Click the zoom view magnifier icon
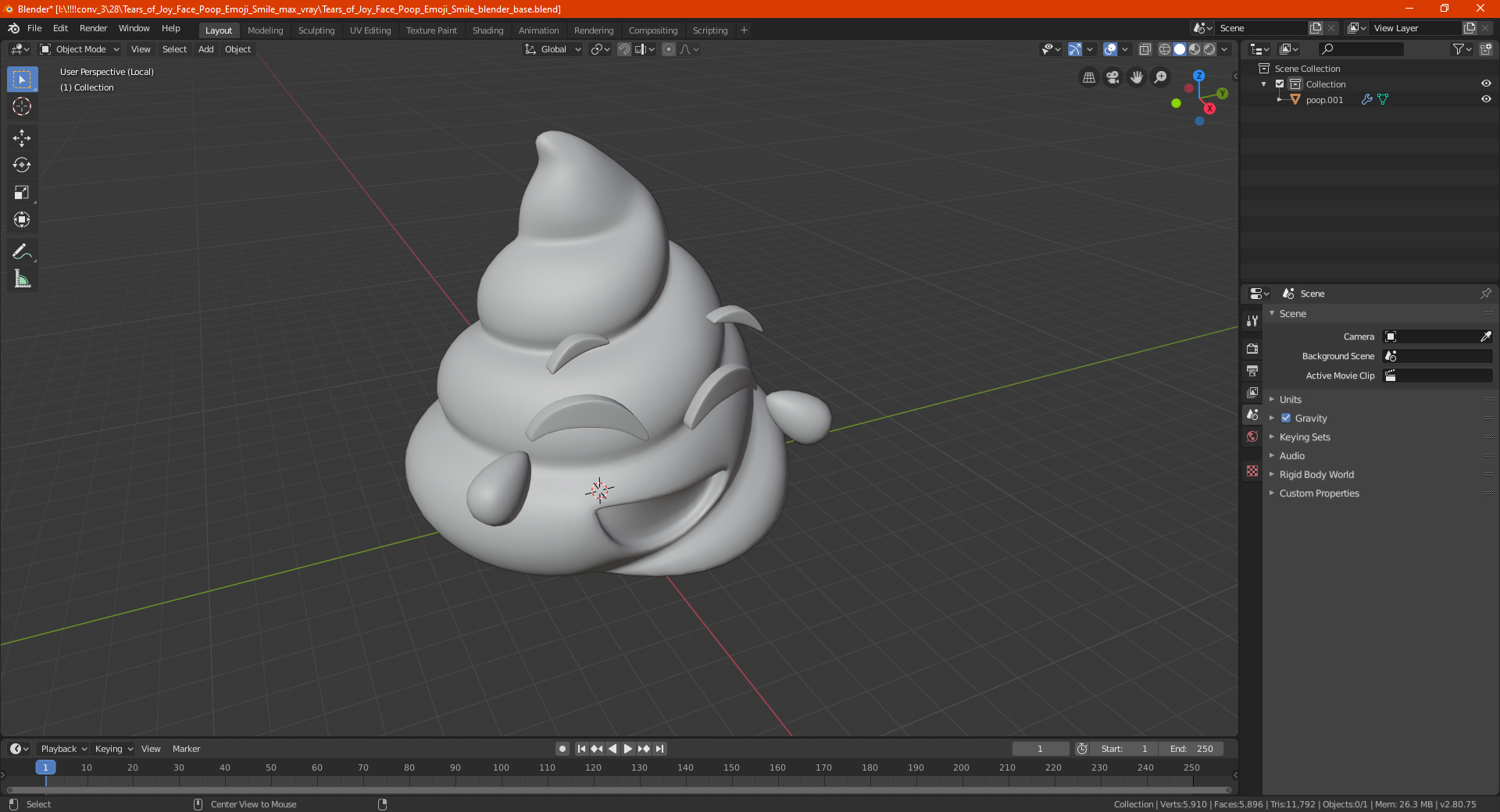Viewport: 1500px width, 812px height. pyautogui.click(x=1161, y=77)
